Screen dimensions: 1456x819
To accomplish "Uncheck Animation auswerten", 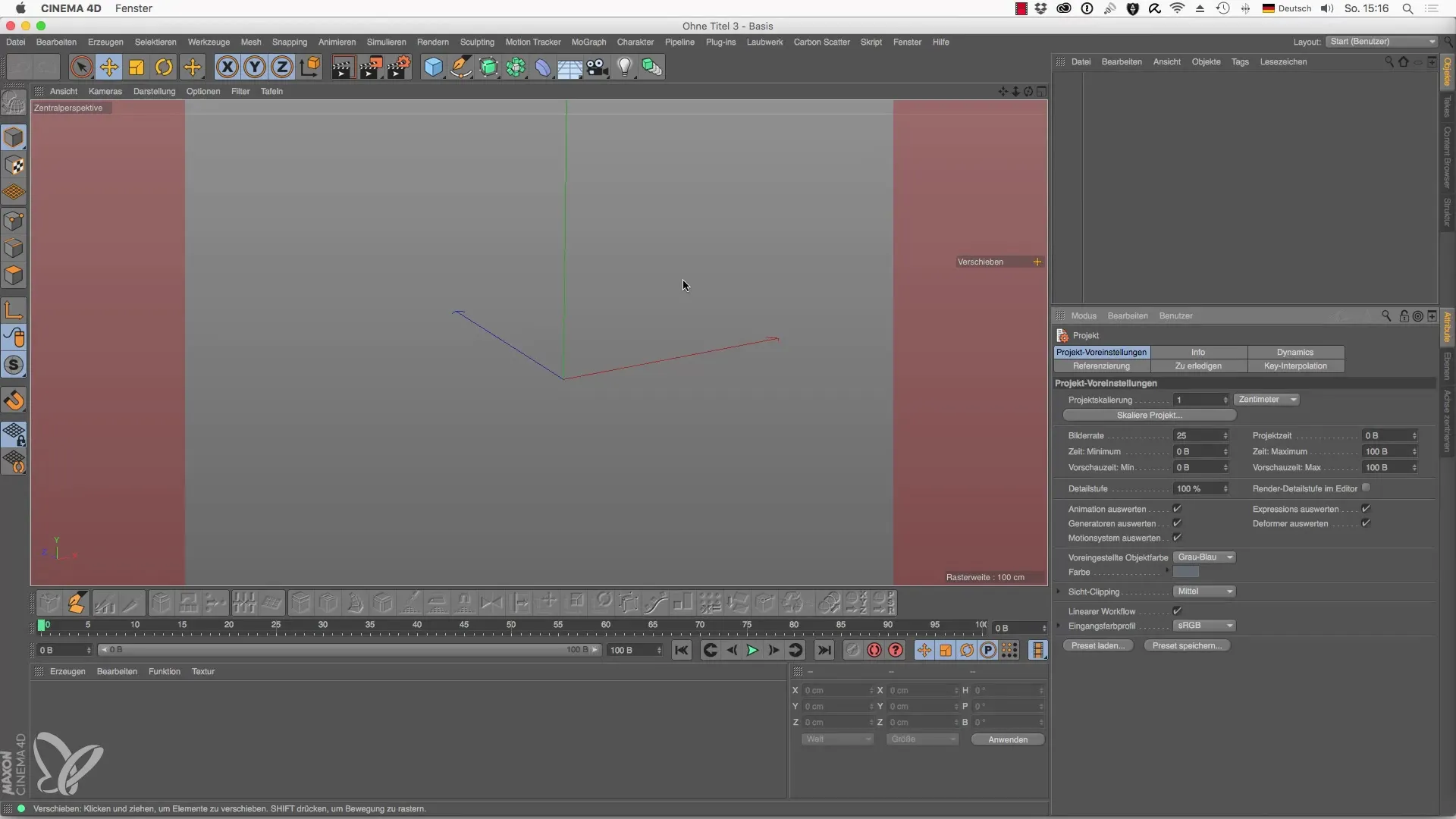I will coord(1177,509).
